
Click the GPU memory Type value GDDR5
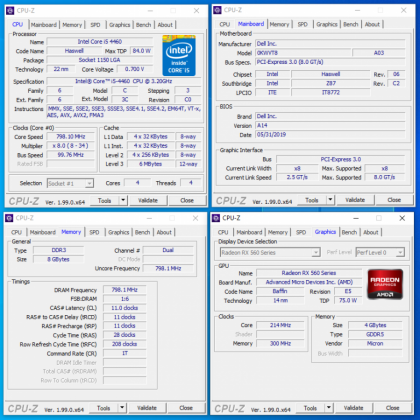(375, 334)
